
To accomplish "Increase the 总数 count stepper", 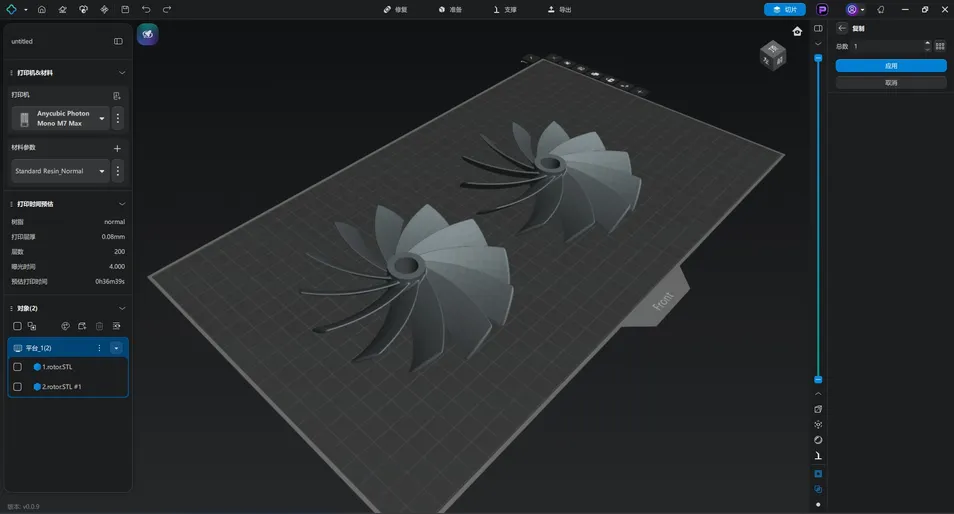I will coord(927,43).
